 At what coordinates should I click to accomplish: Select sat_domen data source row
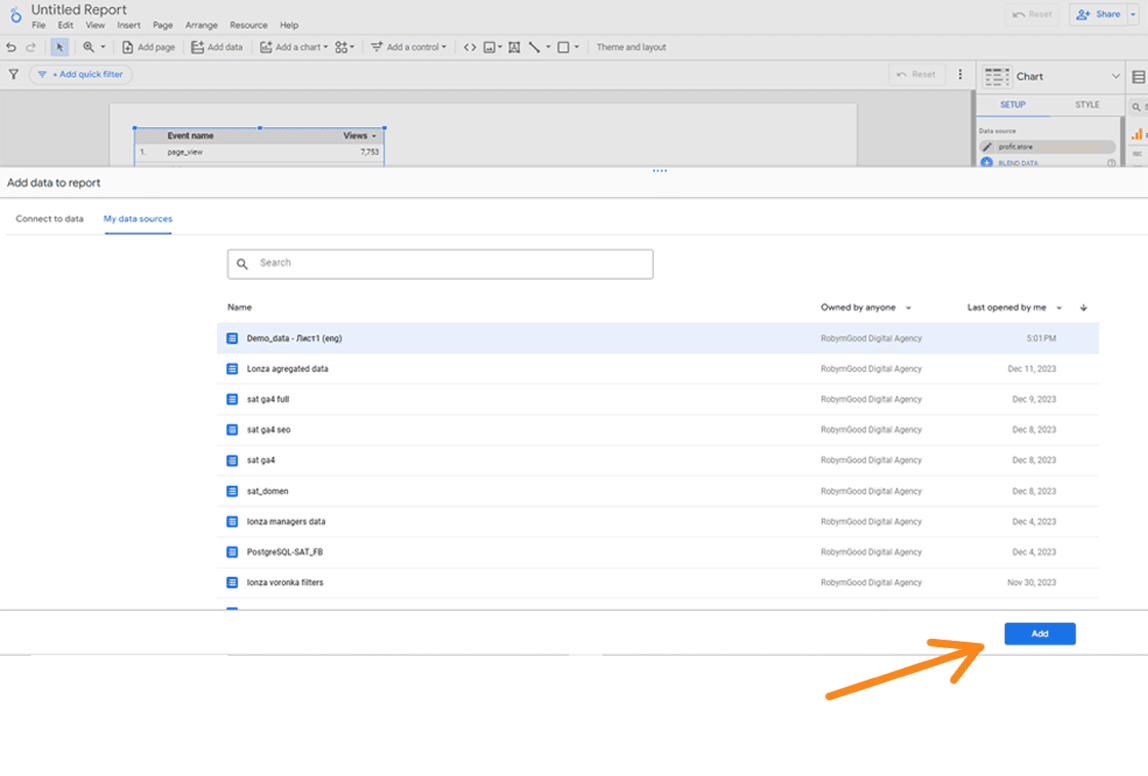coord(657,491)
